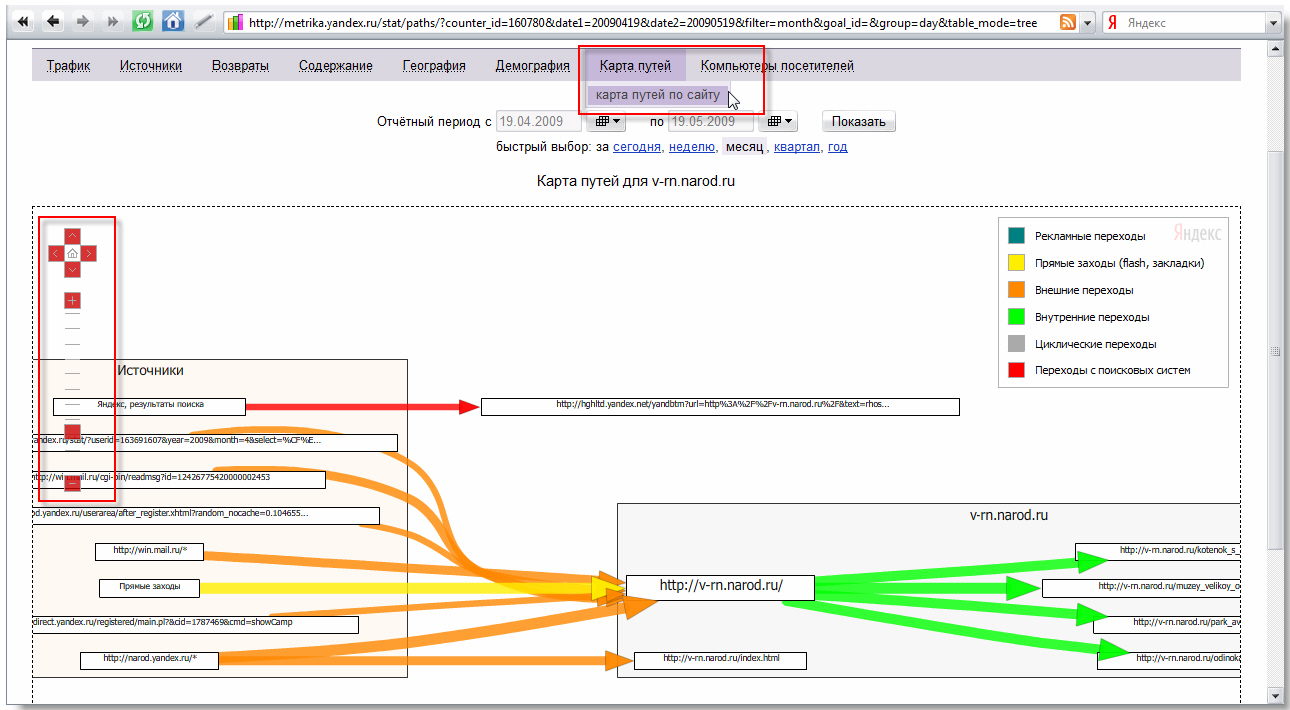Image resolution: width=1290 pixels, height=710 pixels.
Task: Click the orange RSS feed icon
Action: [1068, 22]
